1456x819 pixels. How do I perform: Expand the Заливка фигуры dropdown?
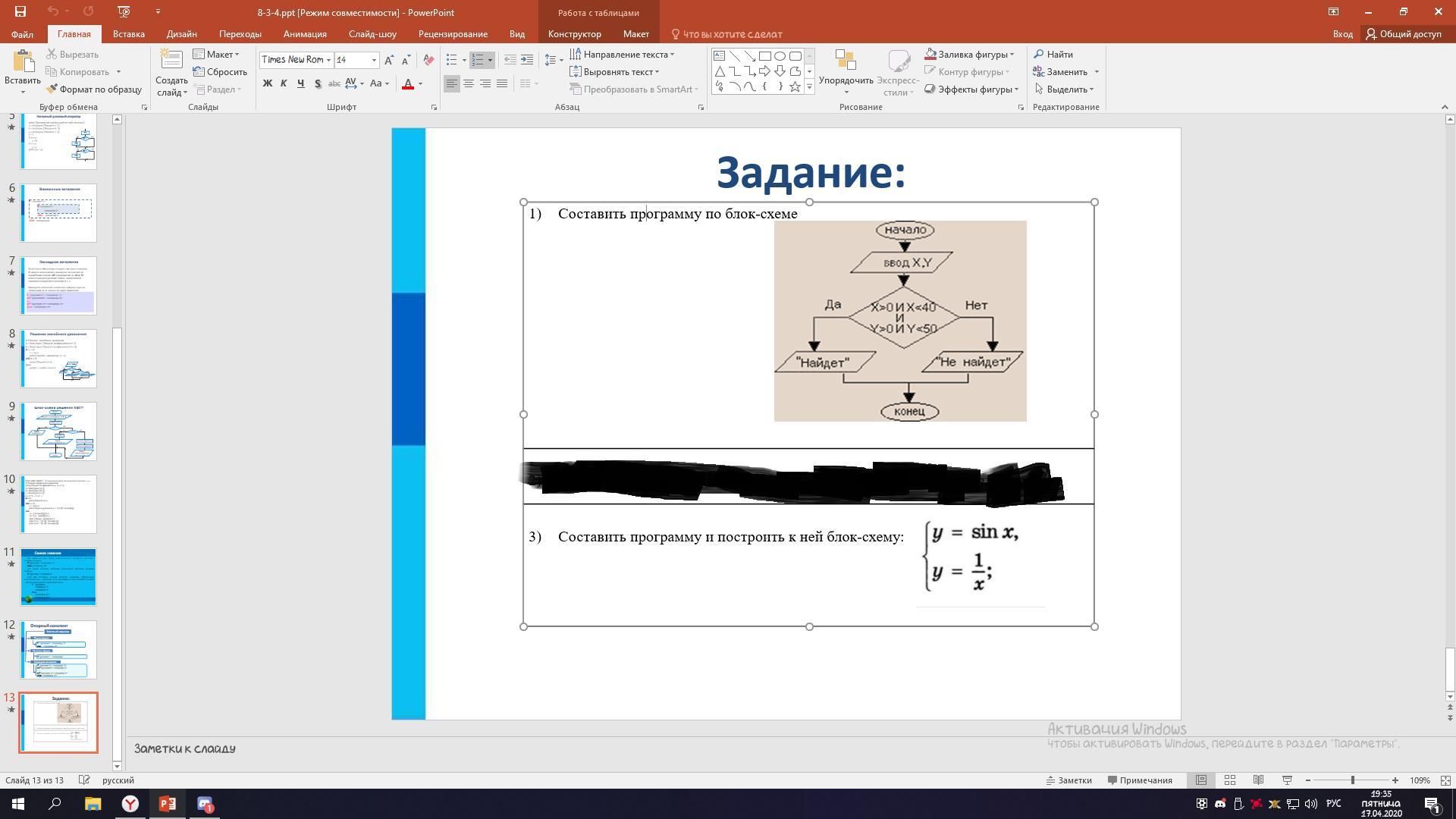coord(1012,55)
